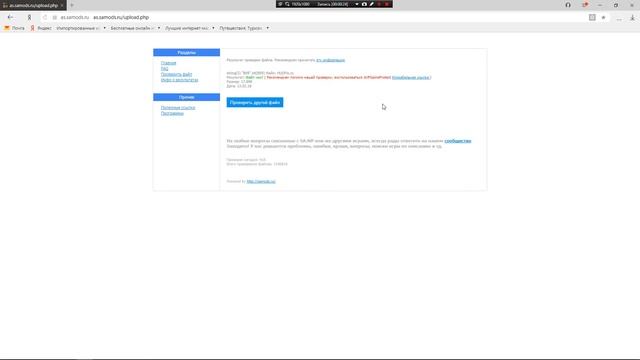Open the notifications icon with red badge
The height and width of the screenshot is (360, 640).
pyautogui.click(x=585, y=5)
